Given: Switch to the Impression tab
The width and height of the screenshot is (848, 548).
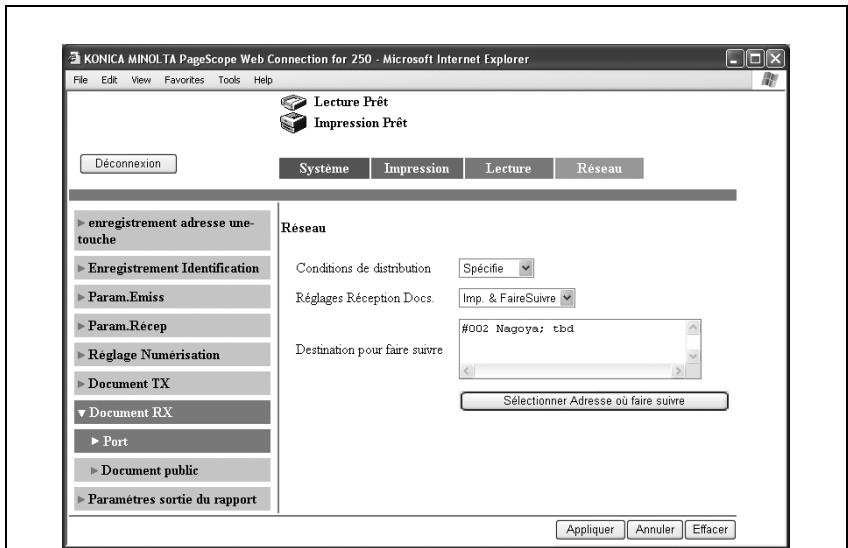Looking at the screenshot, I should (416, 168).
